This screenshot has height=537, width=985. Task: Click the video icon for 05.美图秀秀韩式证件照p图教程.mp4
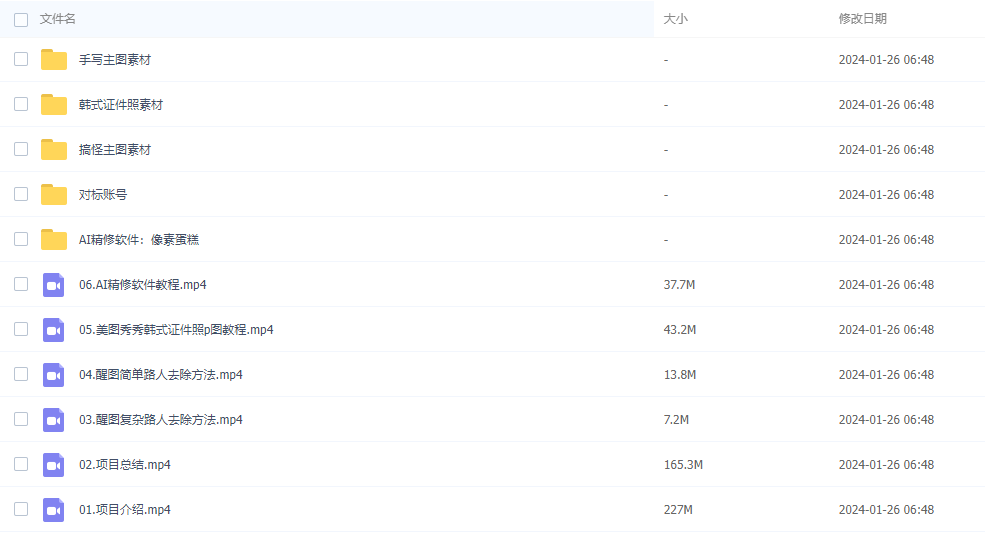(x=54, y=330)
